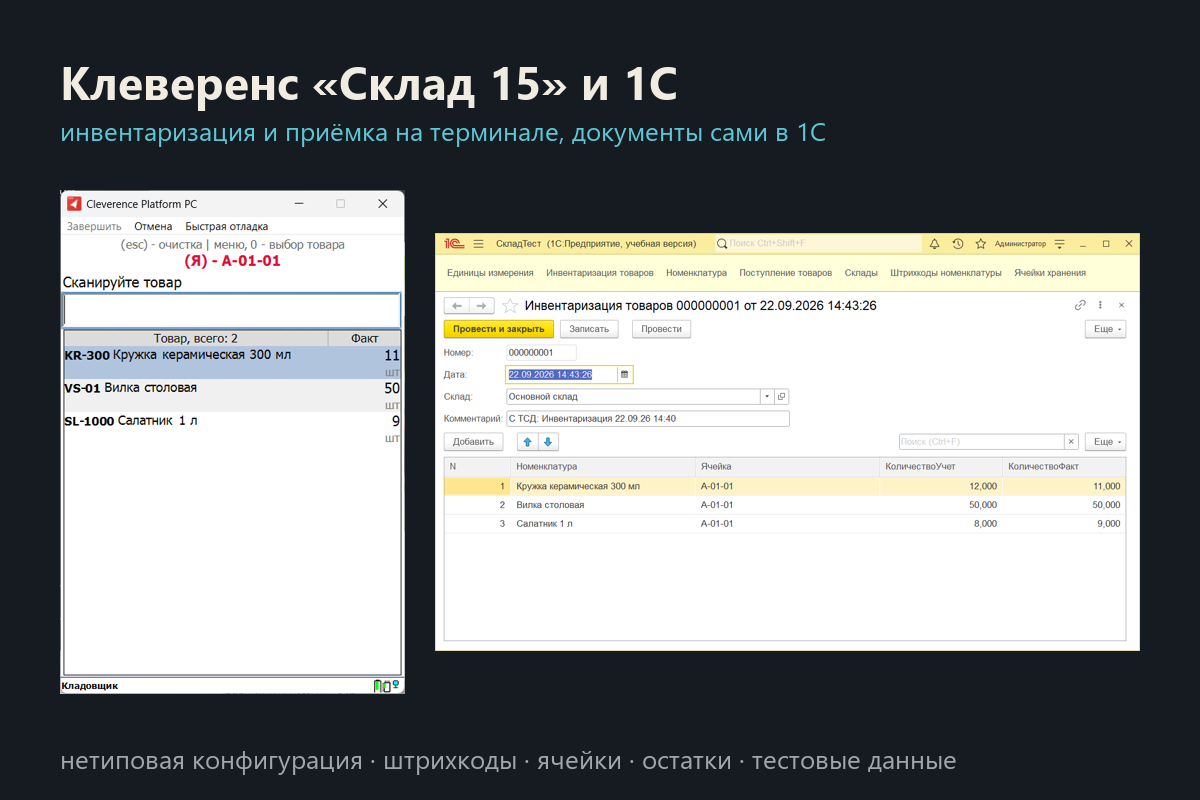The height and width of the screenshot is (800, 1200).
Task: Go forward with the right arrow button
Action: pyautogui.click(x=482, y=305)
